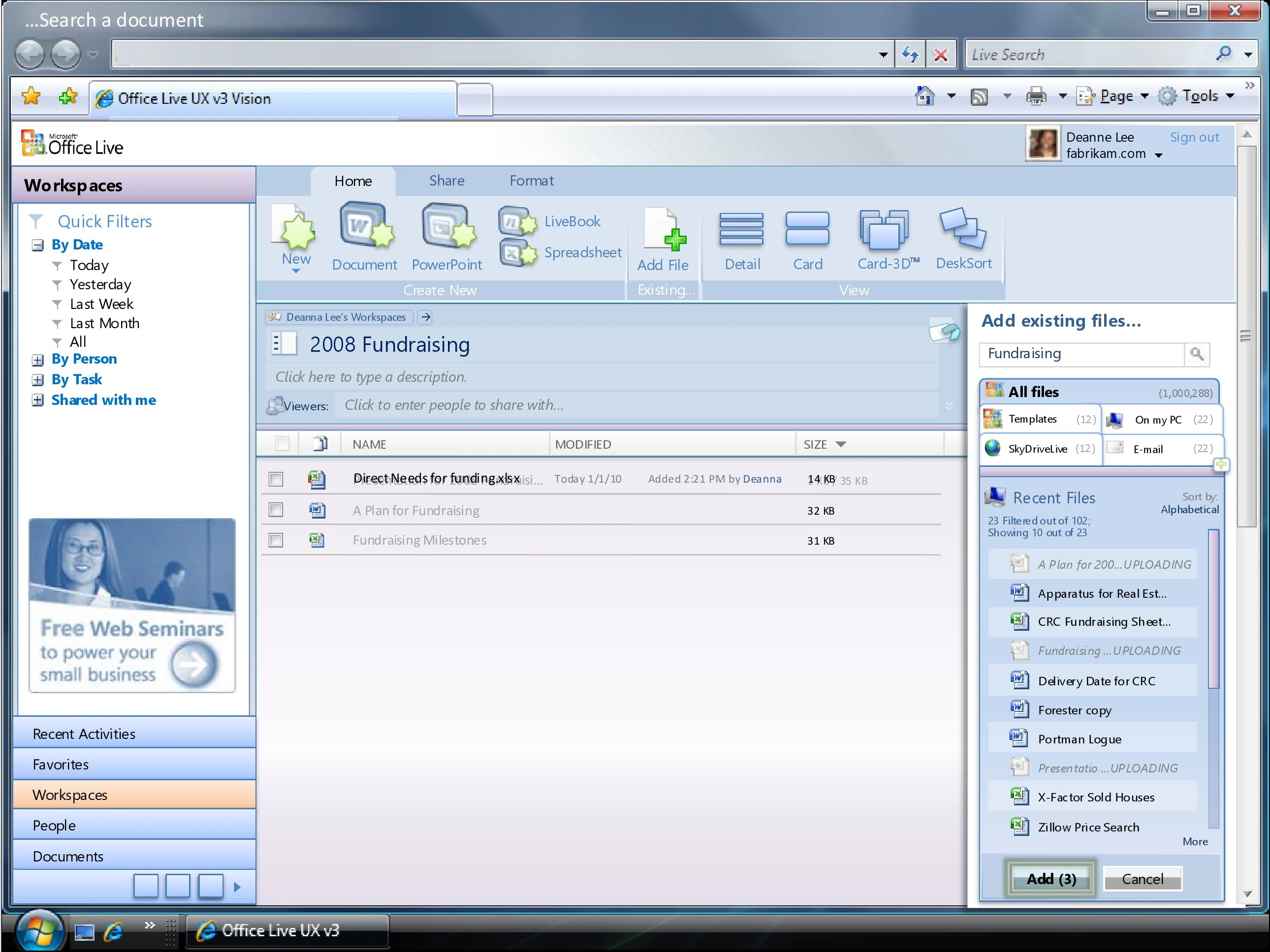Open the Free Web Seminars banner
Screen dimensions: 1270x952
tap(132, 606)
